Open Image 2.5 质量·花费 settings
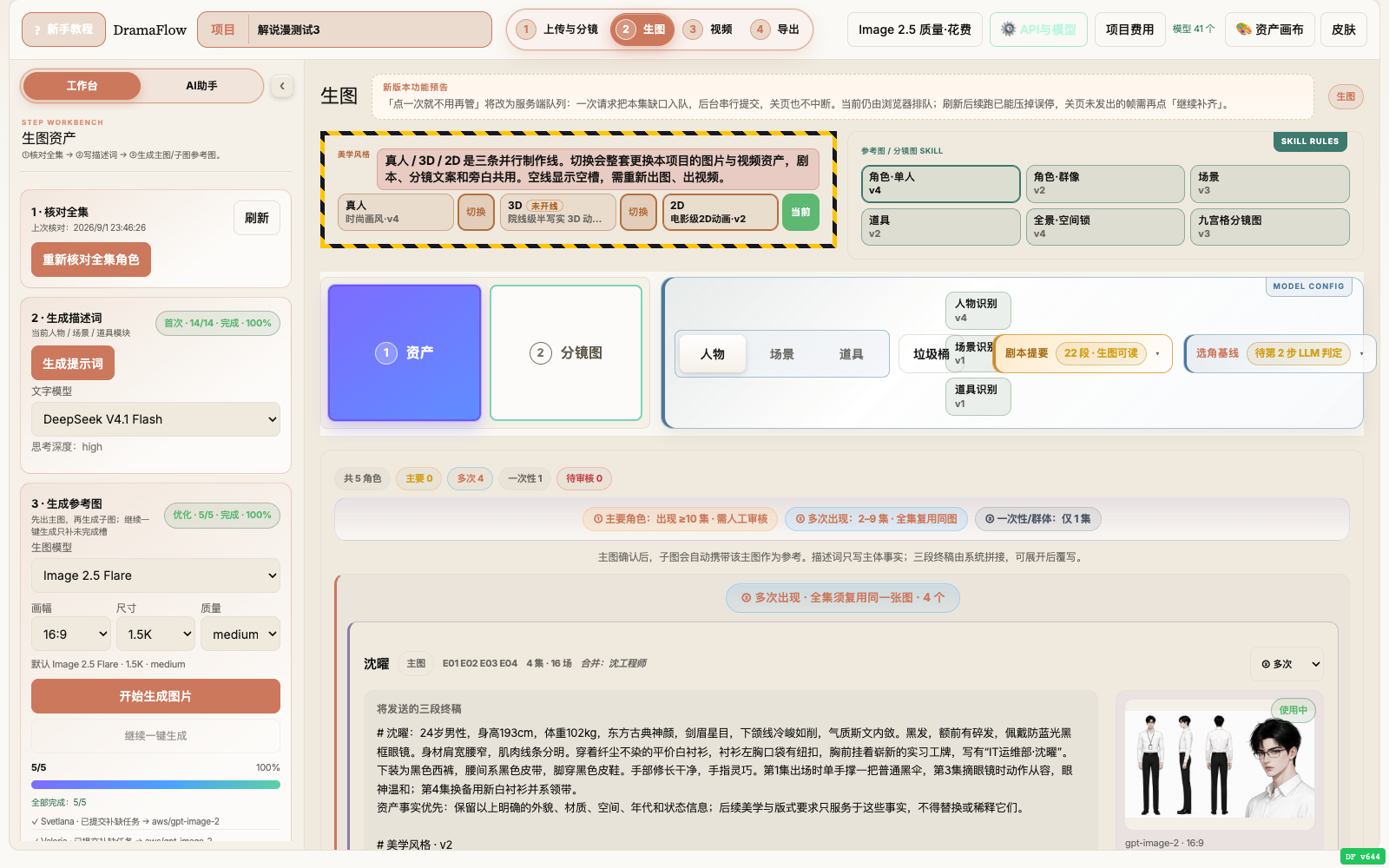The width and height of the screenshot is (1389, 868). coord(915,30)
